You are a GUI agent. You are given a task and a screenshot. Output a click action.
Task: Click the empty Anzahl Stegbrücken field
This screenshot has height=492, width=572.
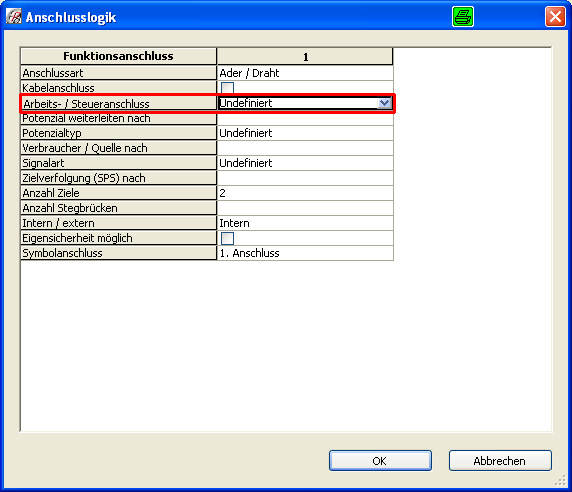coord(305,208)
